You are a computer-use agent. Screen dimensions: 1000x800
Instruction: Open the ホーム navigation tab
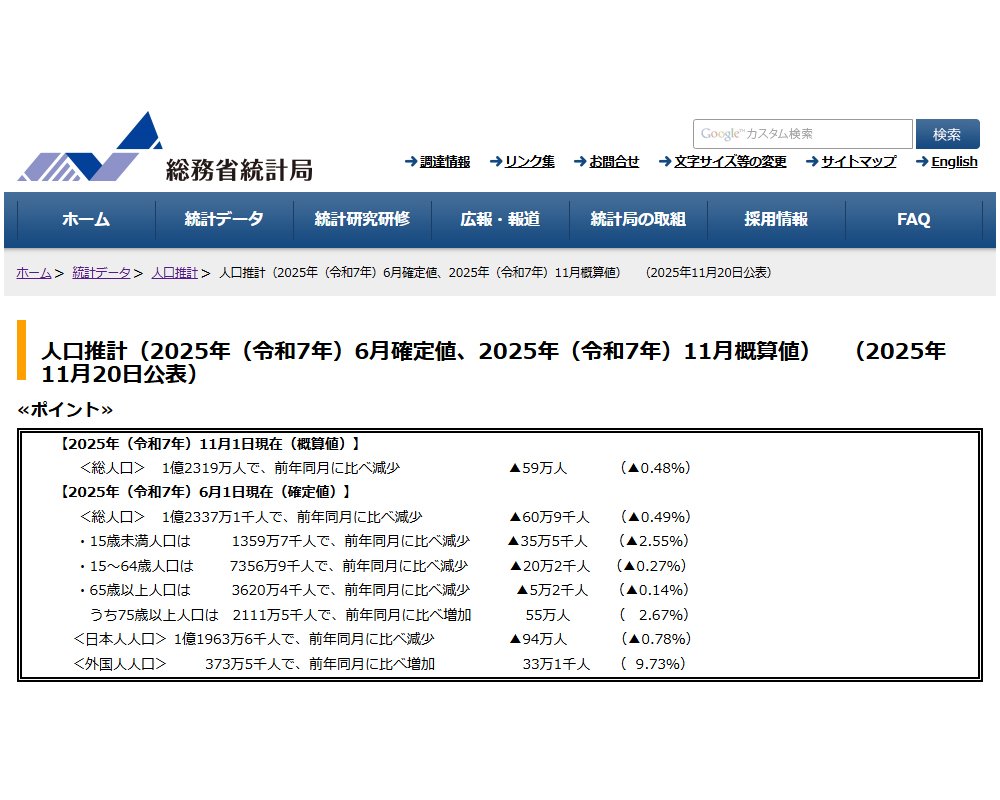click(x=86, y=220)
